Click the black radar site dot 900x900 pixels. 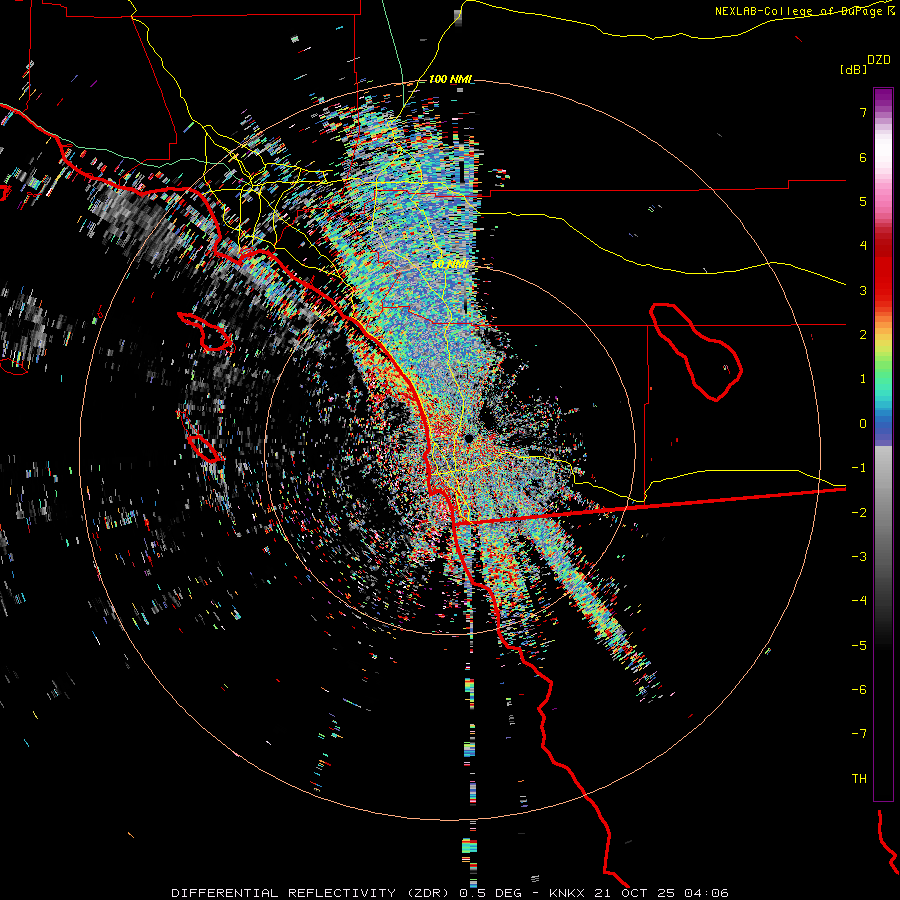pos(468,439)
